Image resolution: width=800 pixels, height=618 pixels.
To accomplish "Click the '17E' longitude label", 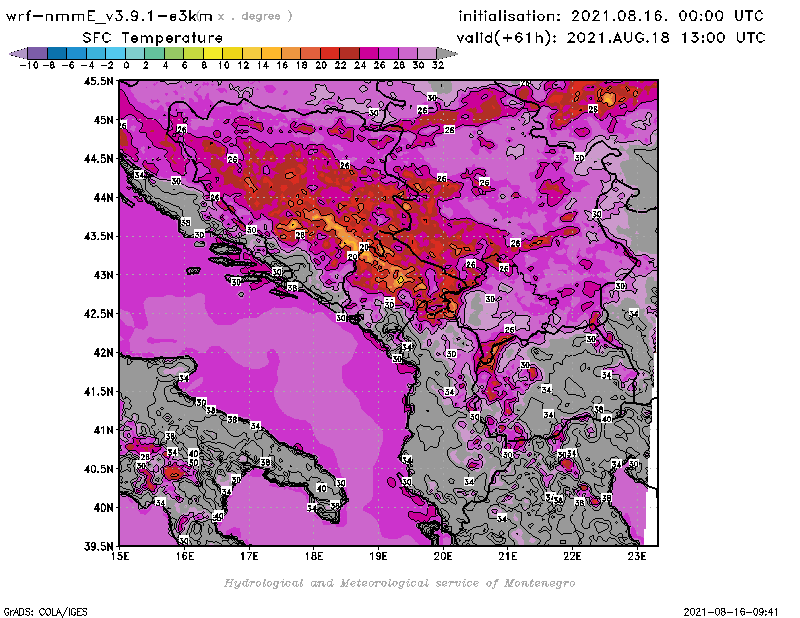I will pyautogui.click(x=249, y=556).
